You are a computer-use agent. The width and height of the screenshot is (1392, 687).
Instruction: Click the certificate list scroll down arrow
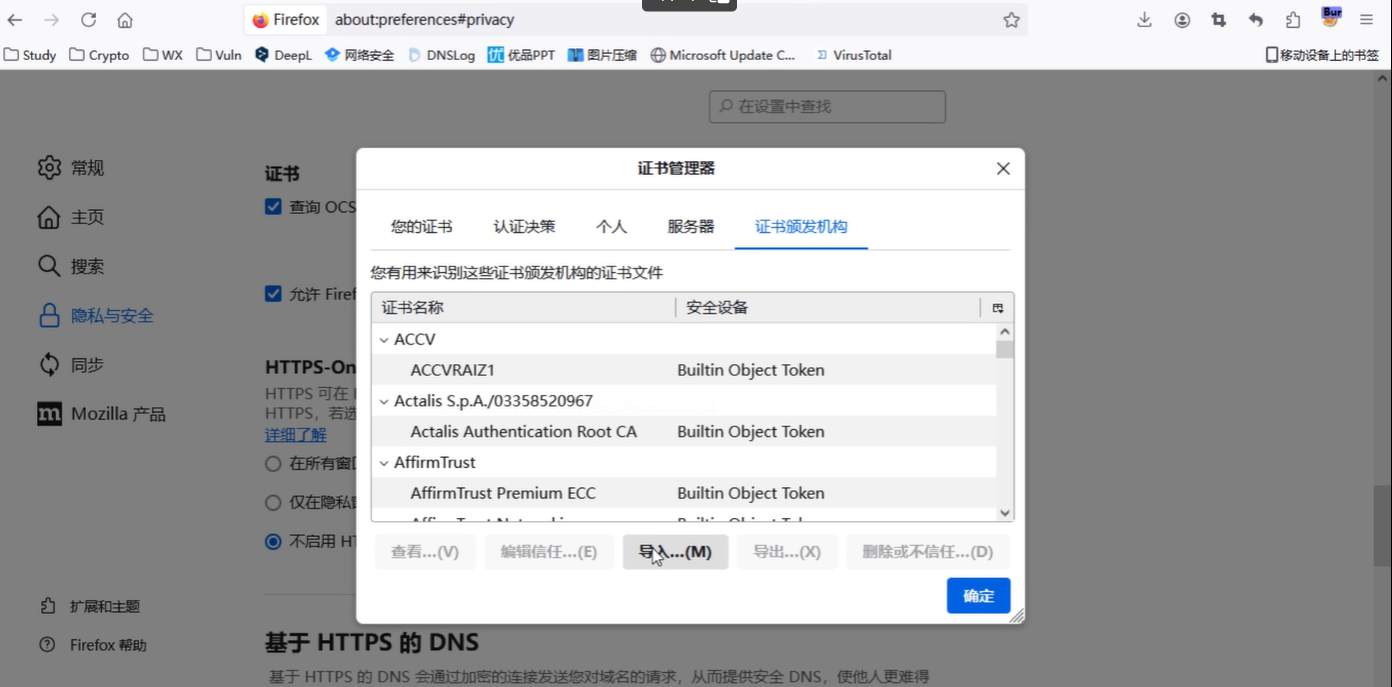(1005, 513)
